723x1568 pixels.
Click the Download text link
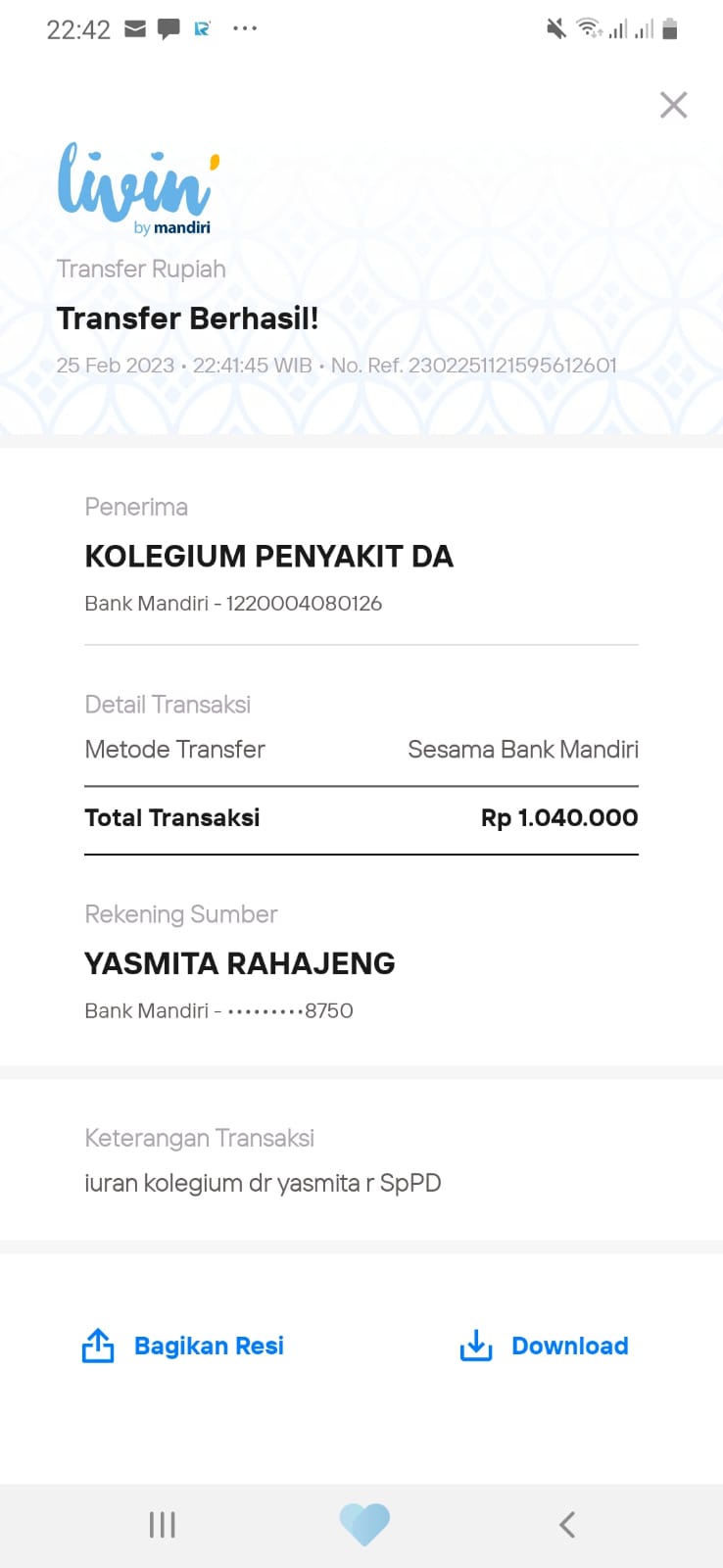click(569, 1346)
